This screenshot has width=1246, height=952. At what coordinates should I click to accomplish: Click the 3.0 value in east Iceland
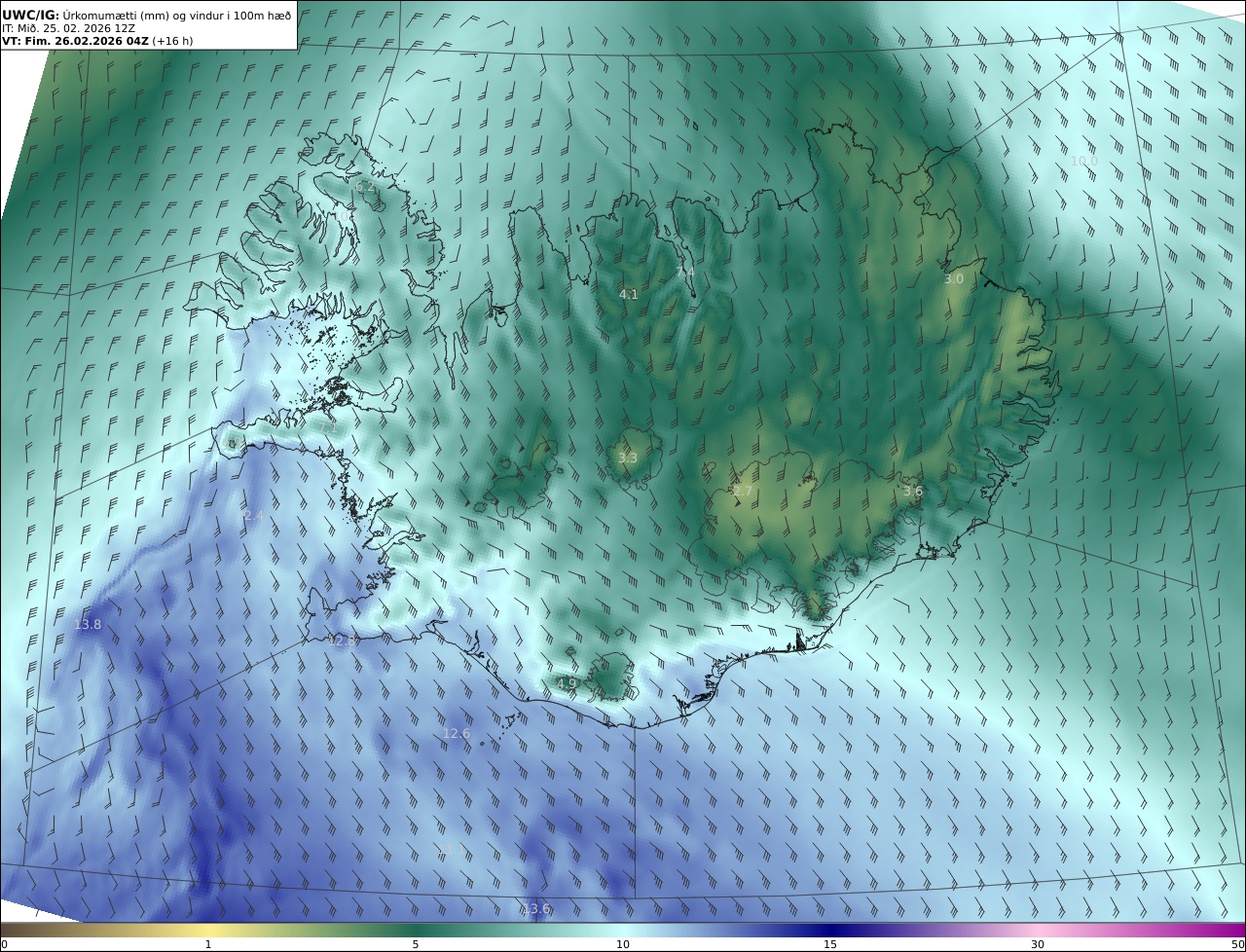point(954,279)
